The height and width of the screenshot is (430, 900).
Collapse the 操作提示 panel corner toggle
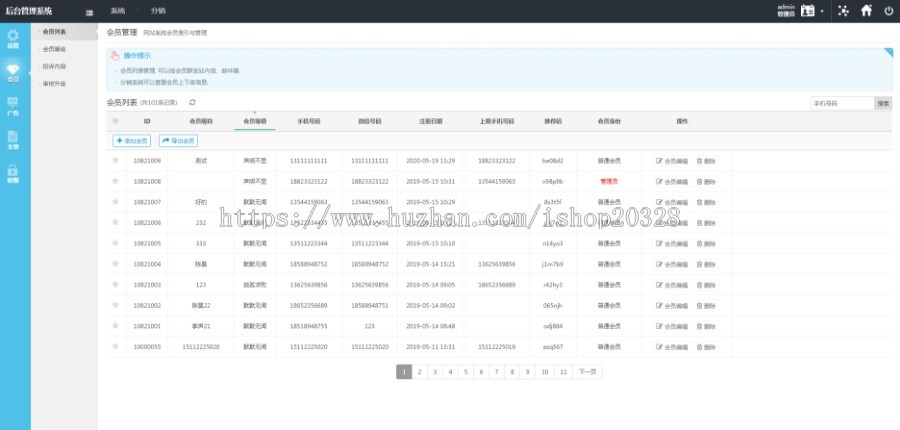point(889,52)
